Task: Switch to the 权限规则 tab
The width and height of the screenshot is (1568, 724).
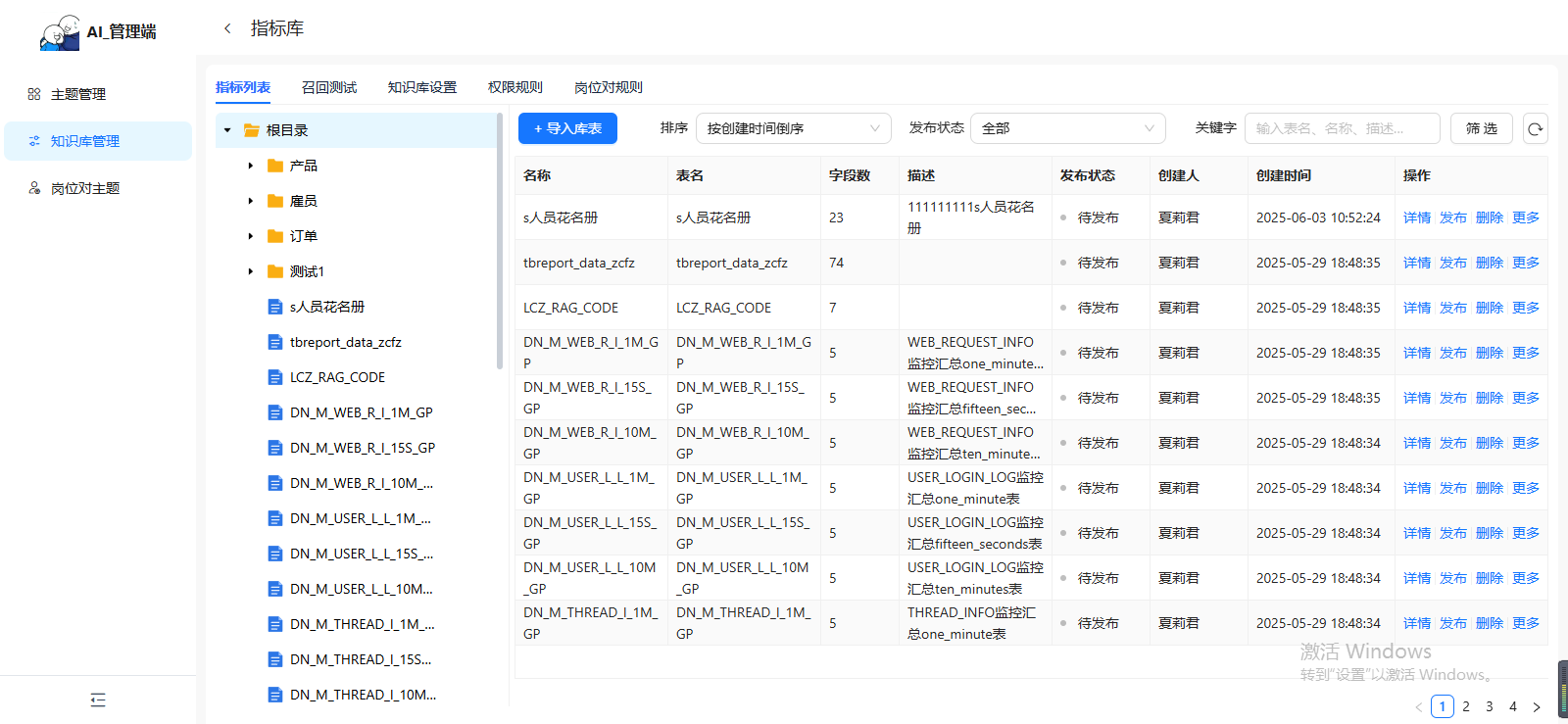Action: [515, 87]
